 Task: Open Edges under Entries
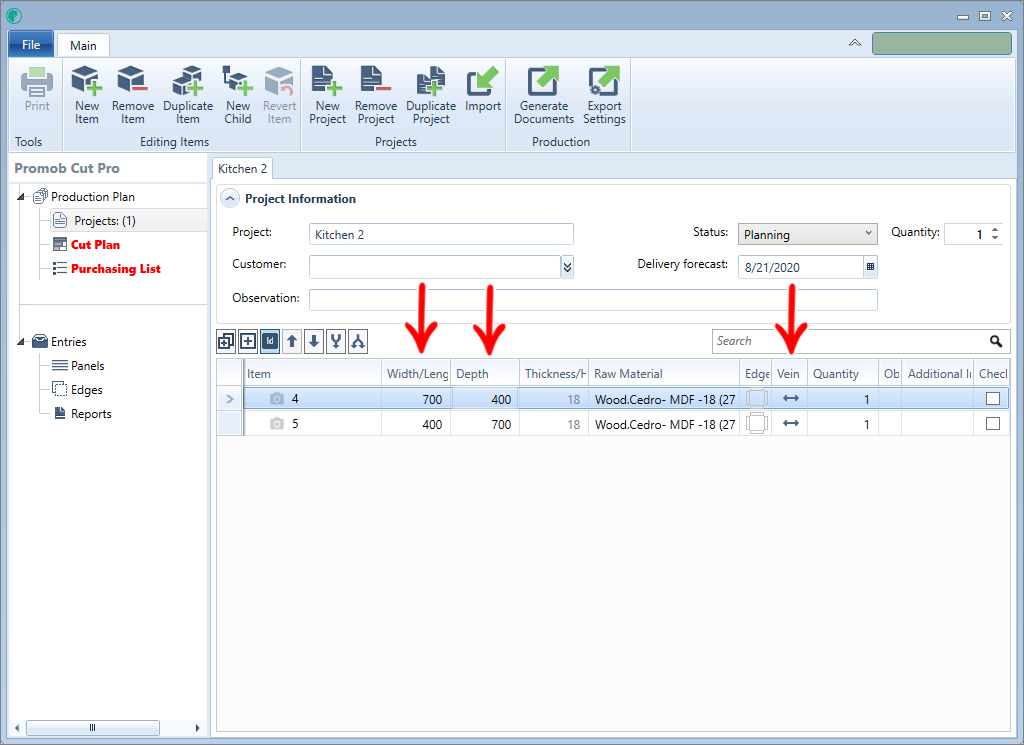tap(87, 390)
